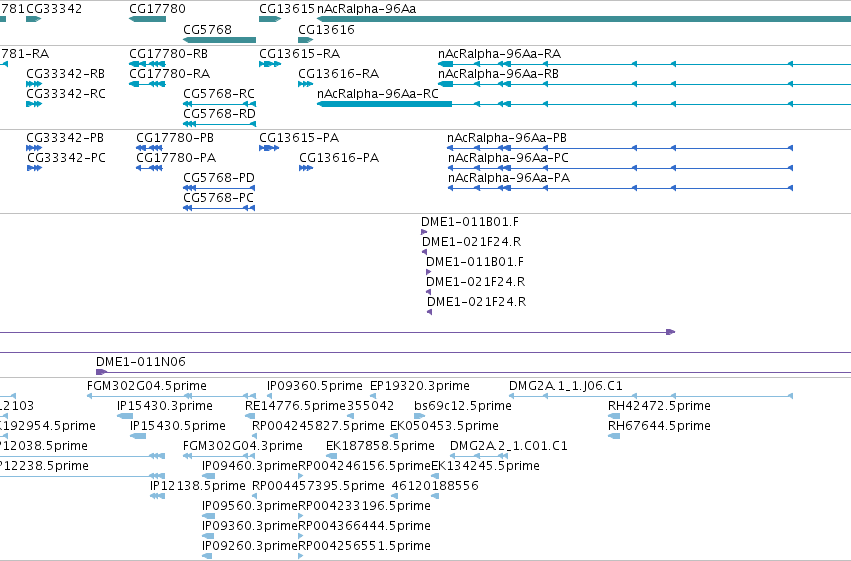
Task: Select EST RP004233196.5prime
Action: click(x=364, y=506)
